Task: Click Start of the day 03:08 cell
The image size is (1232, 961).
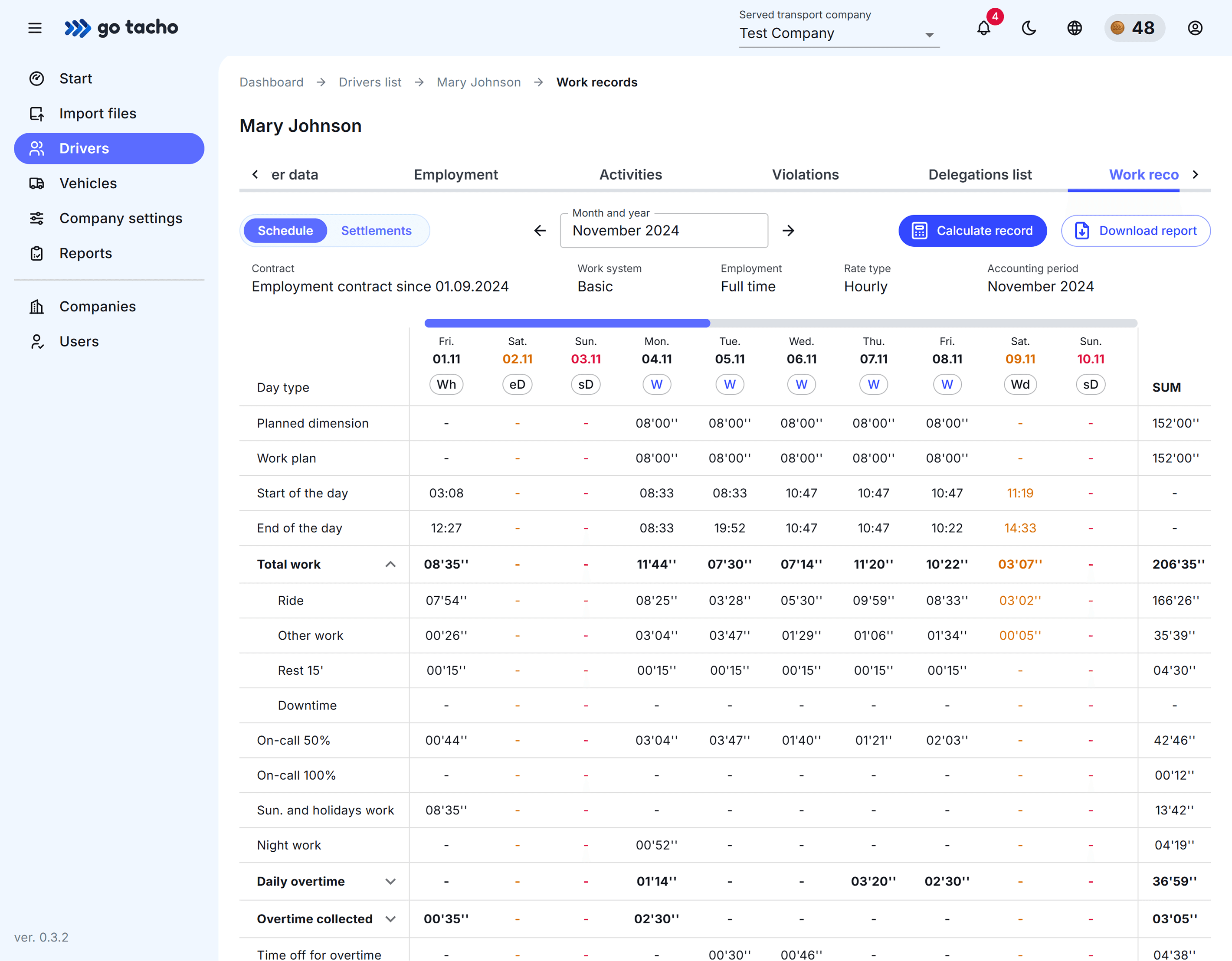Action: 446,494
